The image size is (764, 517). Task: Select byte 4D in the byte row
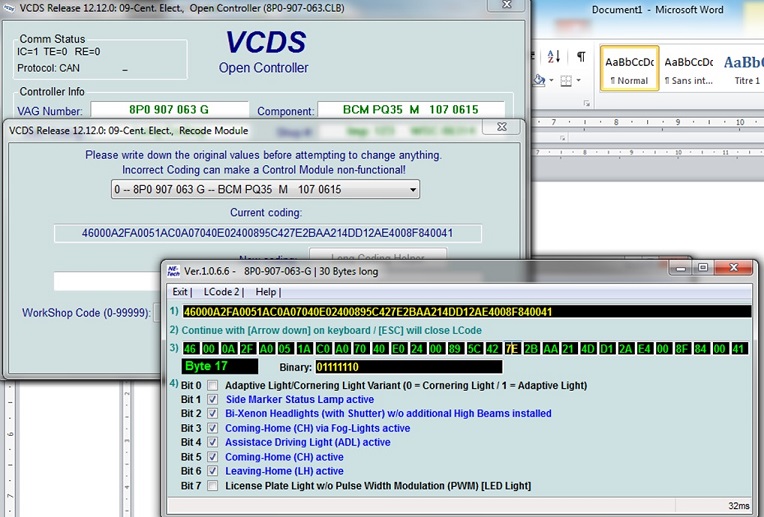(x=588, y=348)
